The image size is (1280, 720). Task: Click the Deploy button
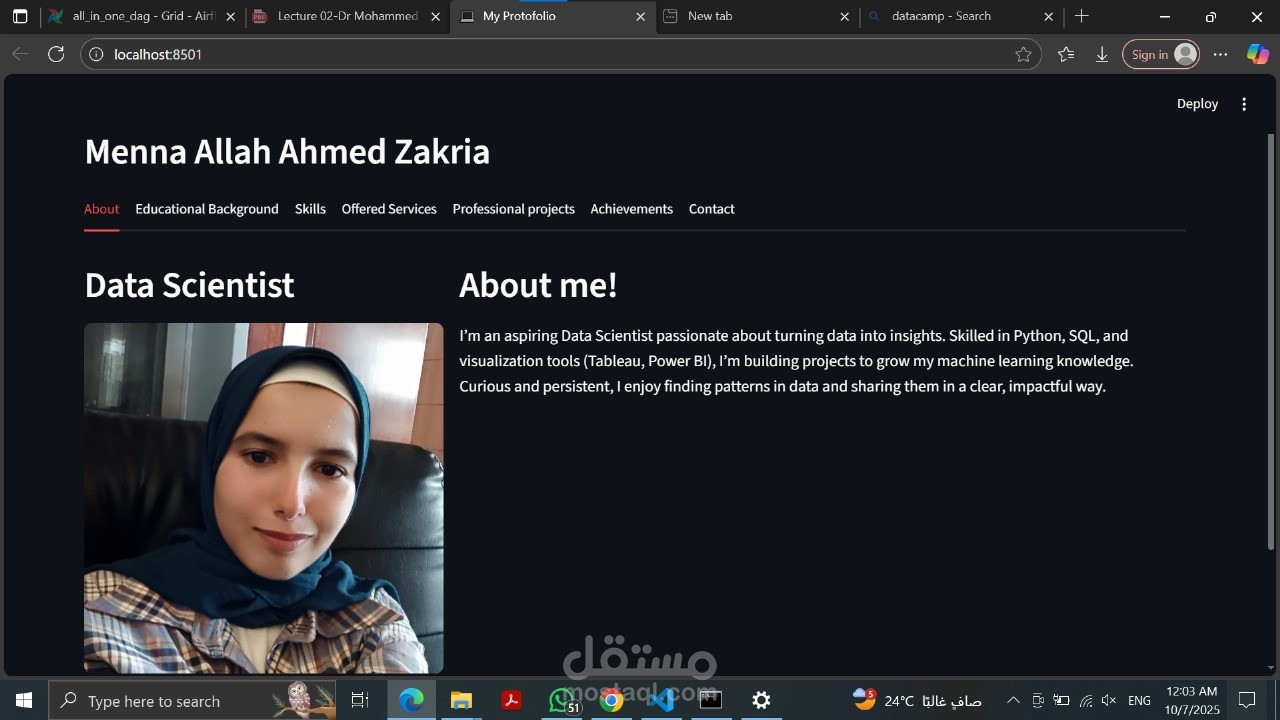pyautogui.click(x=1197, y=104)
